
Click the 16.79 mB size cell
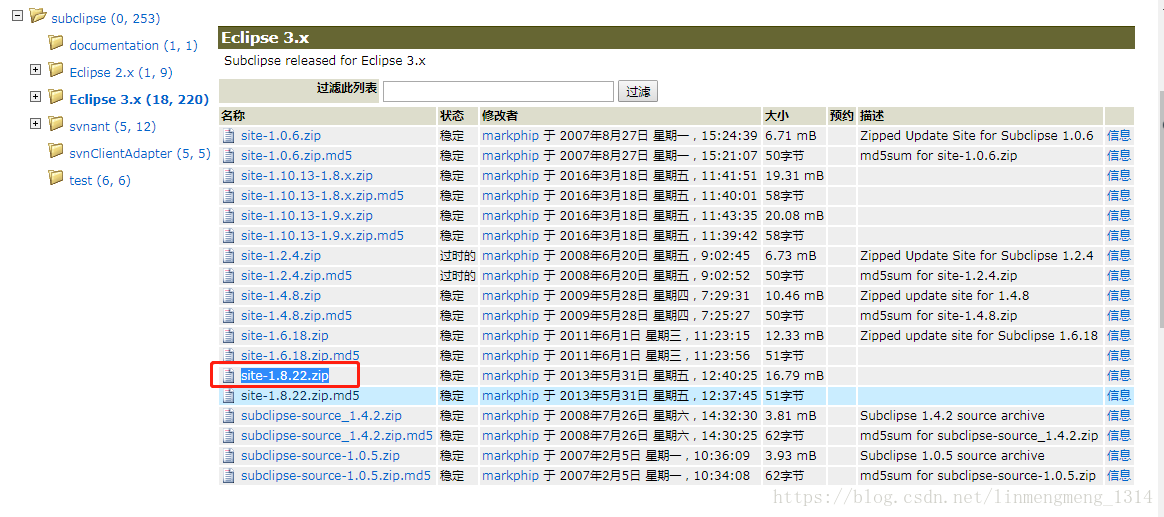794,376
